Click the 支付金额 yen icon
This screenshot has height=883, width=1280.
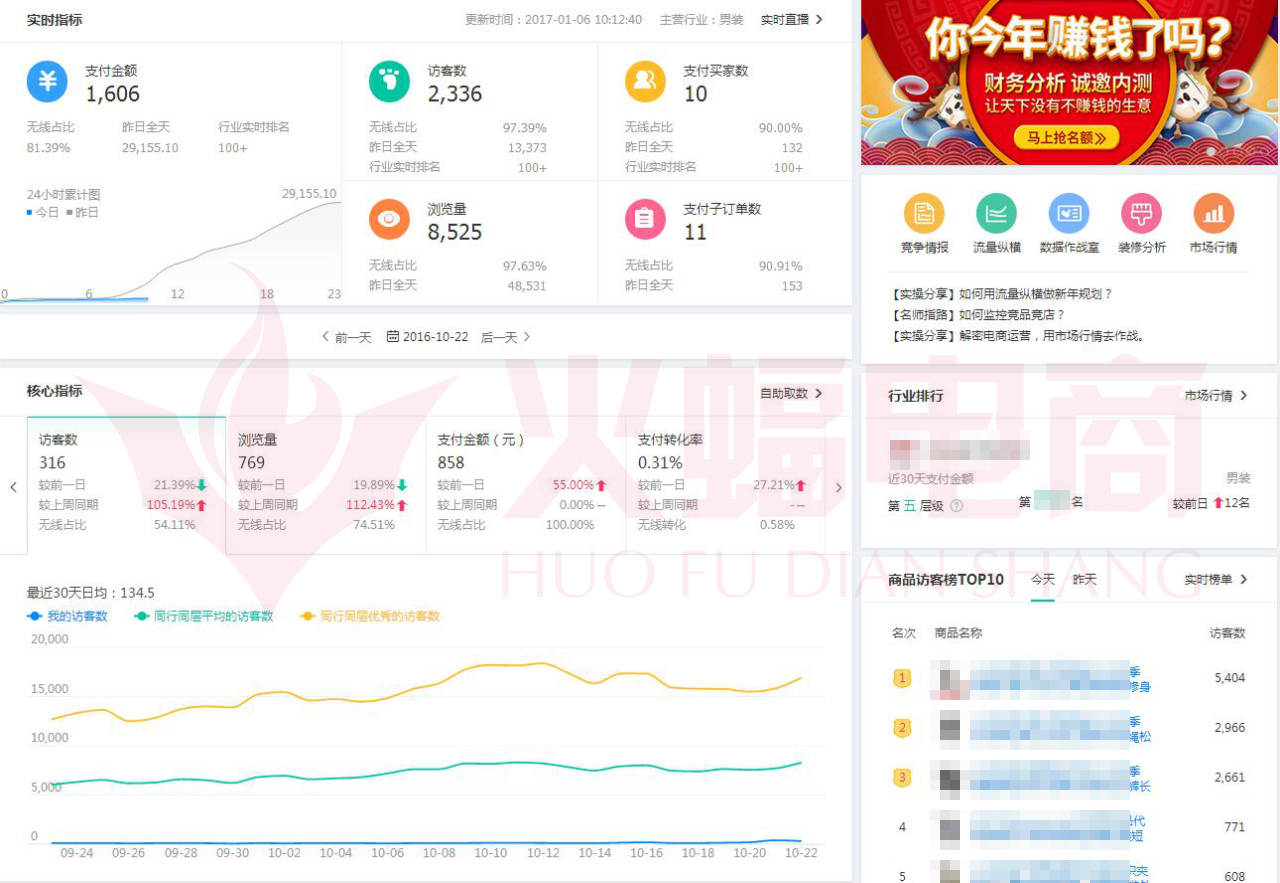coord(47,82)
